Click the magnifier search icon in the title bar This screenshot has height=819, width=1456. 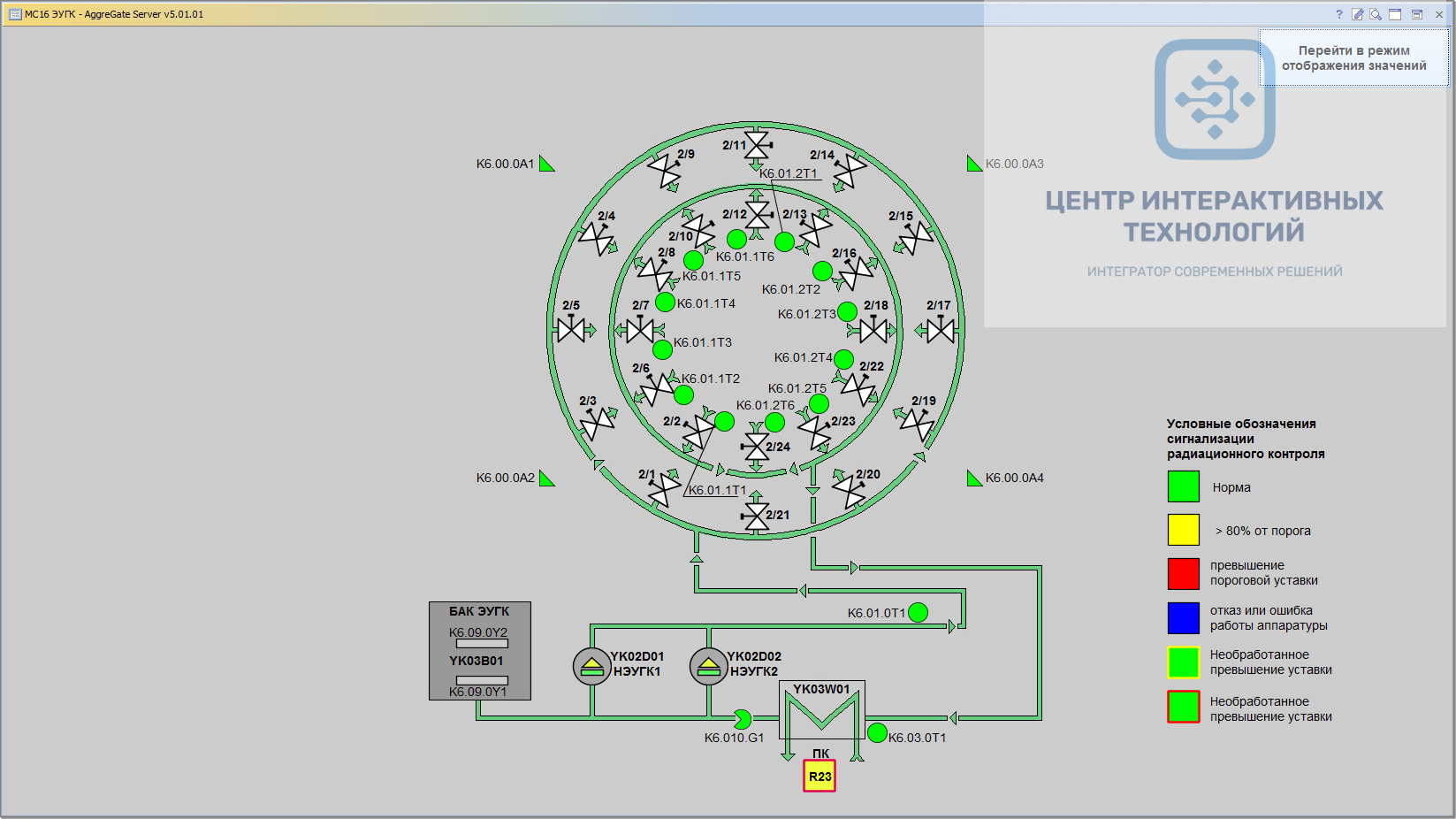(x=1376, y=14)
